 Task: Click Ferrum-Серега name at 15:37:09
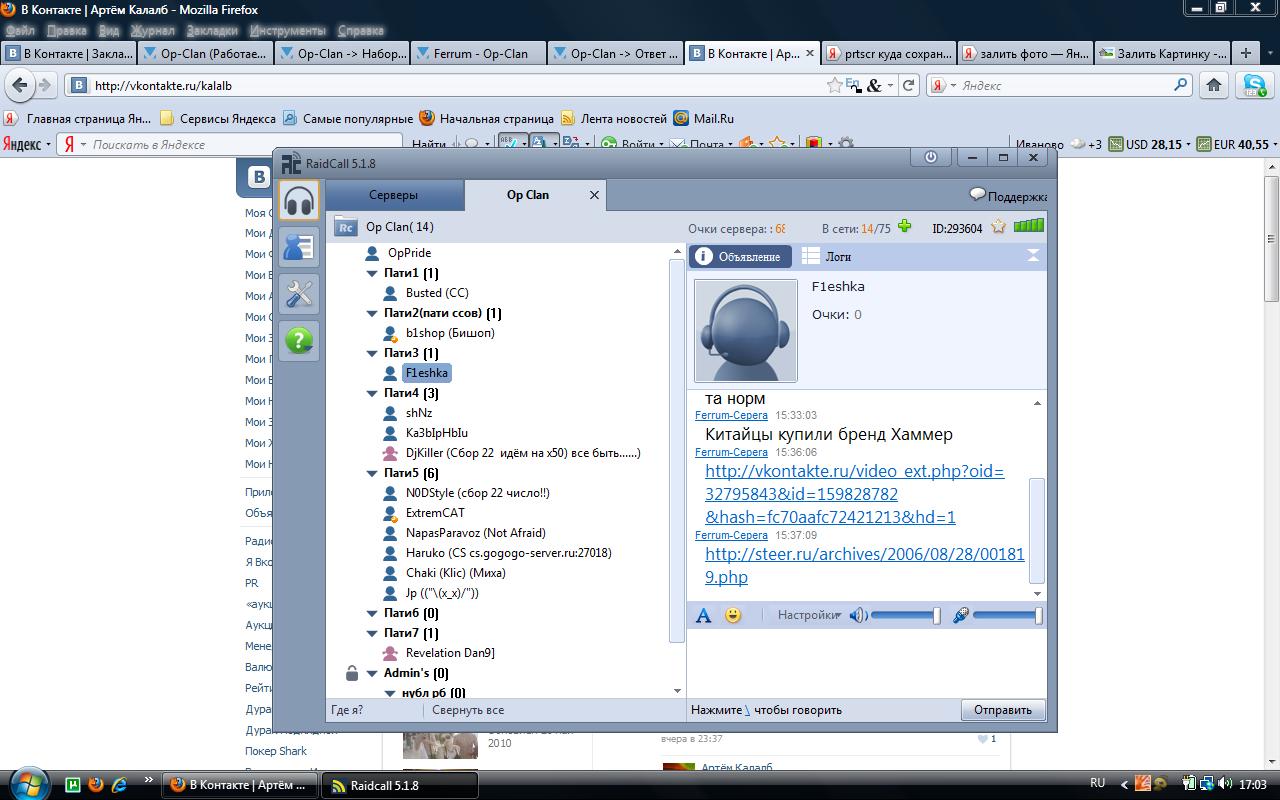[x=731, y=535]
